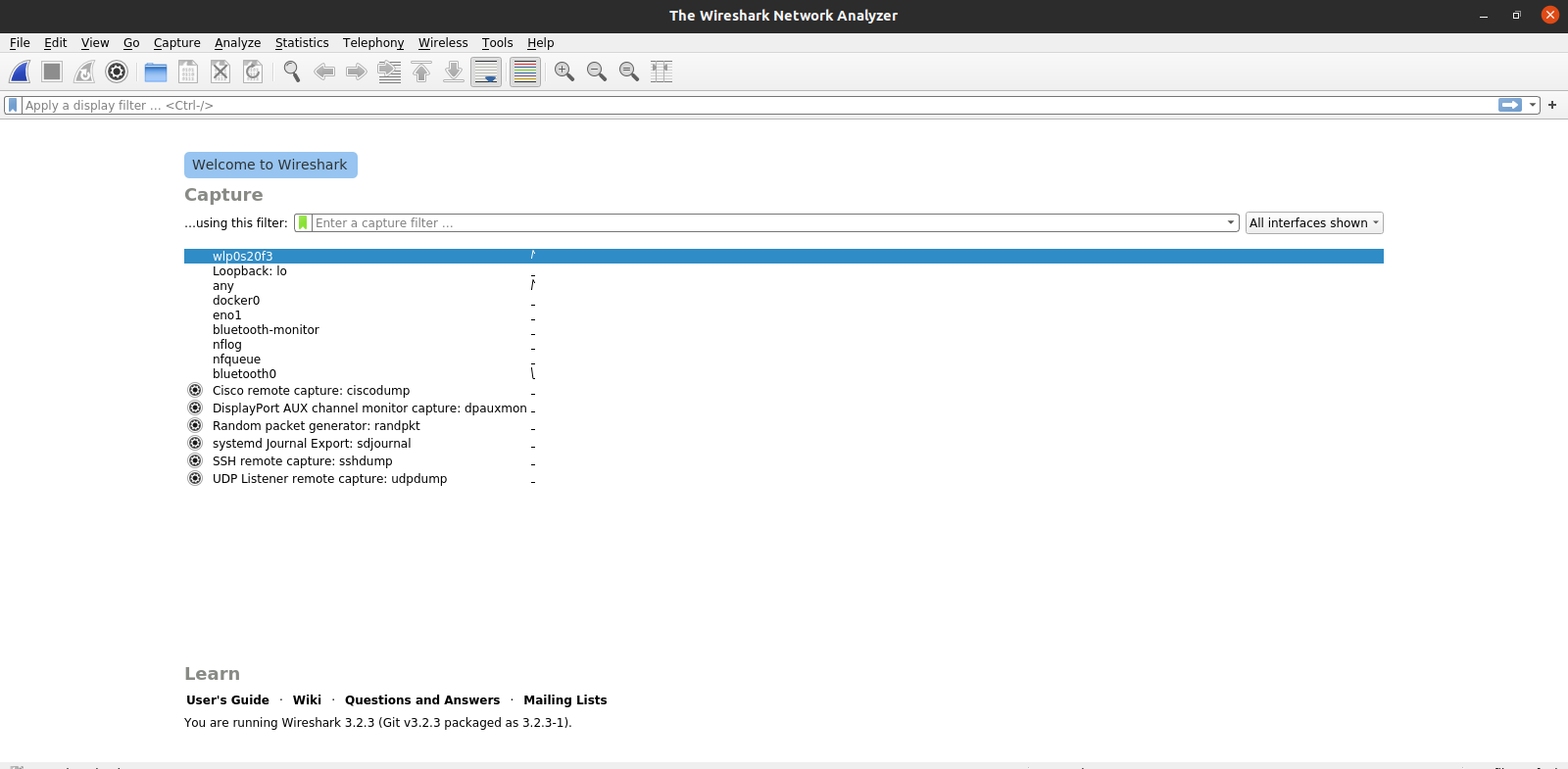Screen dimensions: 1568x769
Task: Select the Loopback: lo interface
Action: point(784,271)
